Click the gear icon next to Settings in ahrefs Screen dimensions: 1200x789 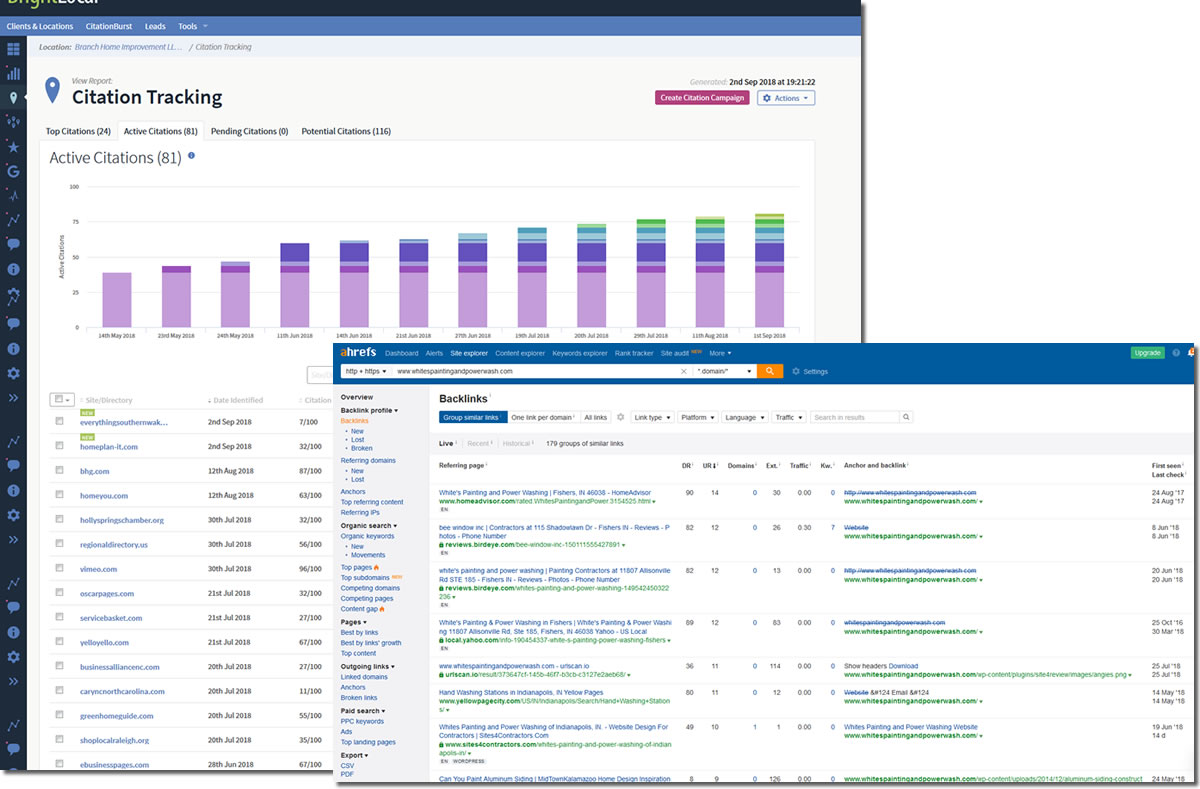point(796,371)
